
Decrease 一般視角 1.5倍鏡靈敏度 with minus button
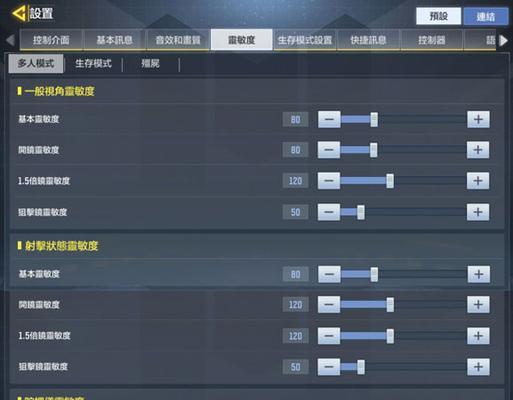[x=329, y=181]
